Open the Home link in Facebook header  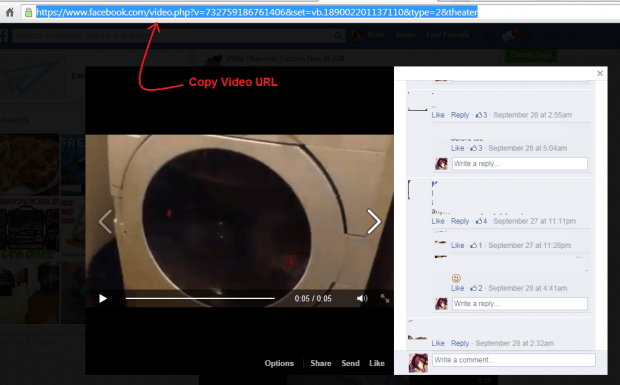pos(405,35)
